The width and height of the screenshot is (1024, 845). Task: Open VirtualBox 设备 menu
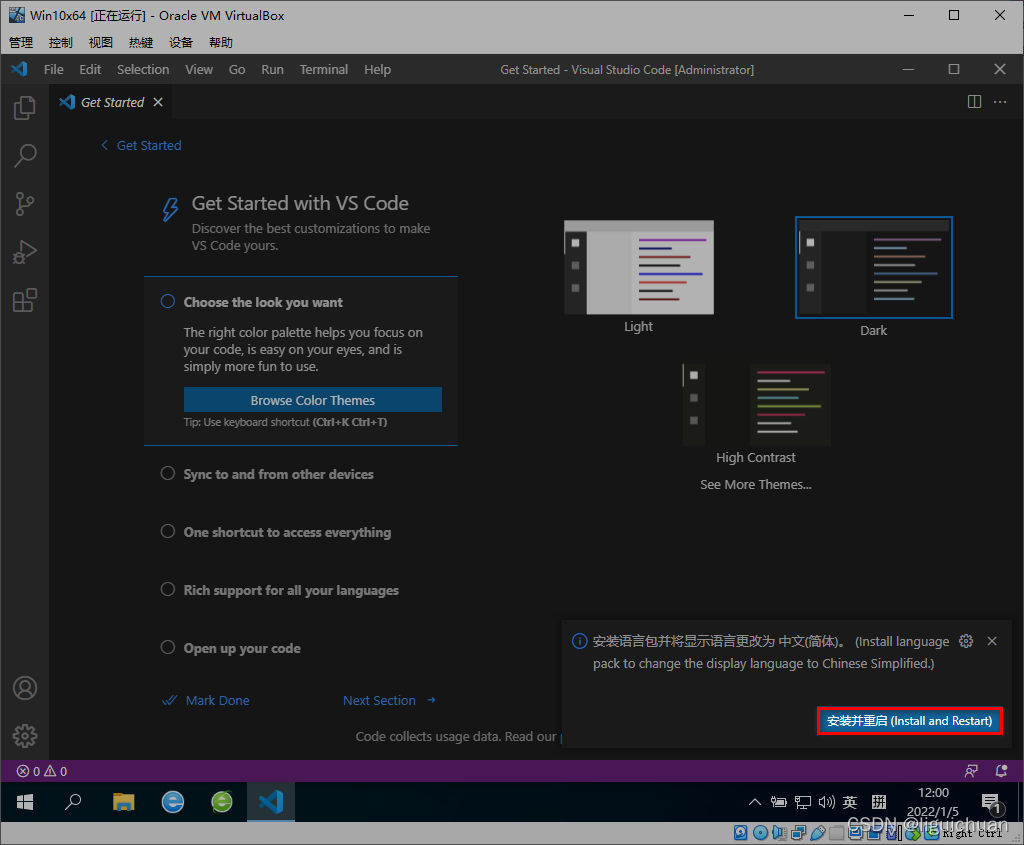coord(181,42)
